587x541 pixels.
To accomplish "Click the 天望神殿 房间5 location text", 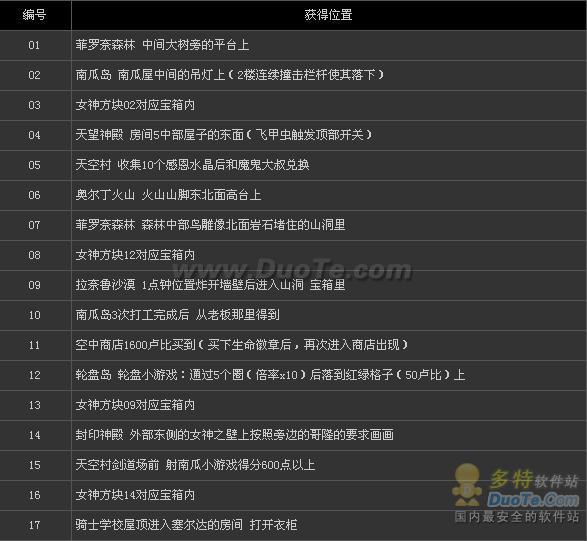I will point(224,135).
